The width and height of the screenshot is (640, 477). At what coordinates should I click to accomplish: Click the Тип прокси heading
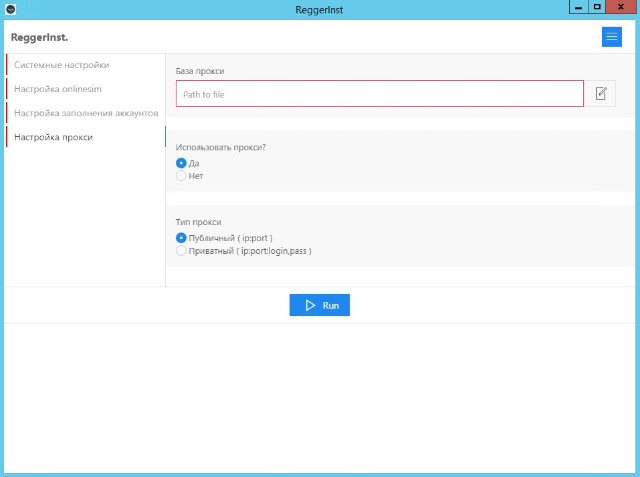[x=198, y=222]
